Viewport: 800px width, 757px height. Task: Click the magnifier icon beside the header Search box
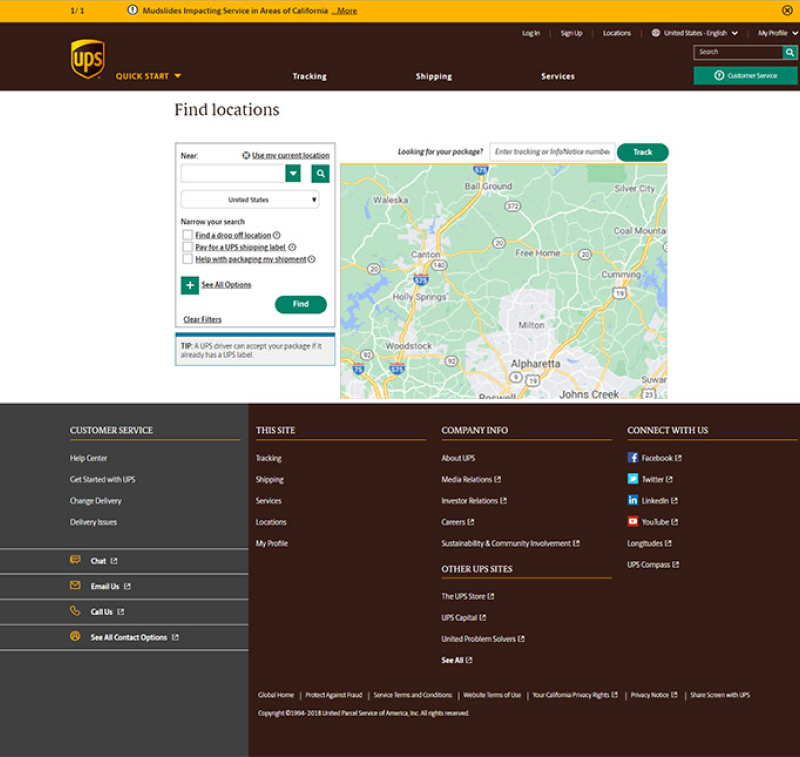790,52
